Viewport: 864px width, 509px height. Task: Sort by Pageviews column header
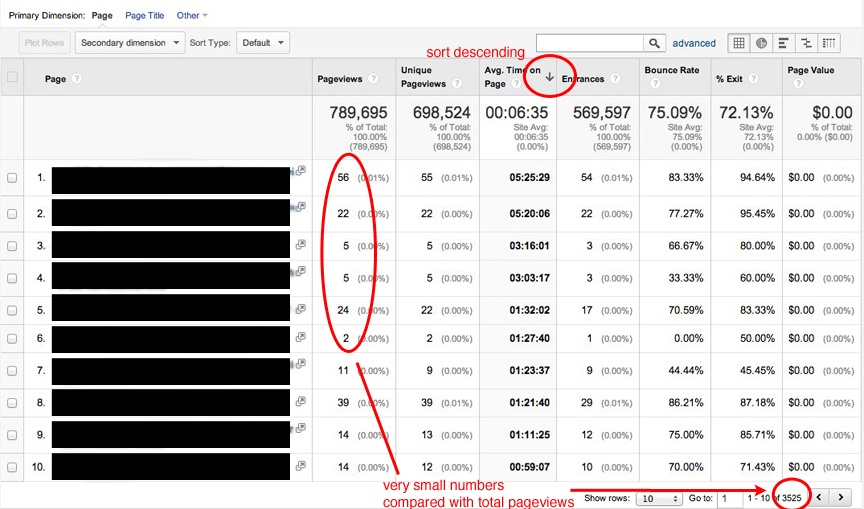pos(339,77)
